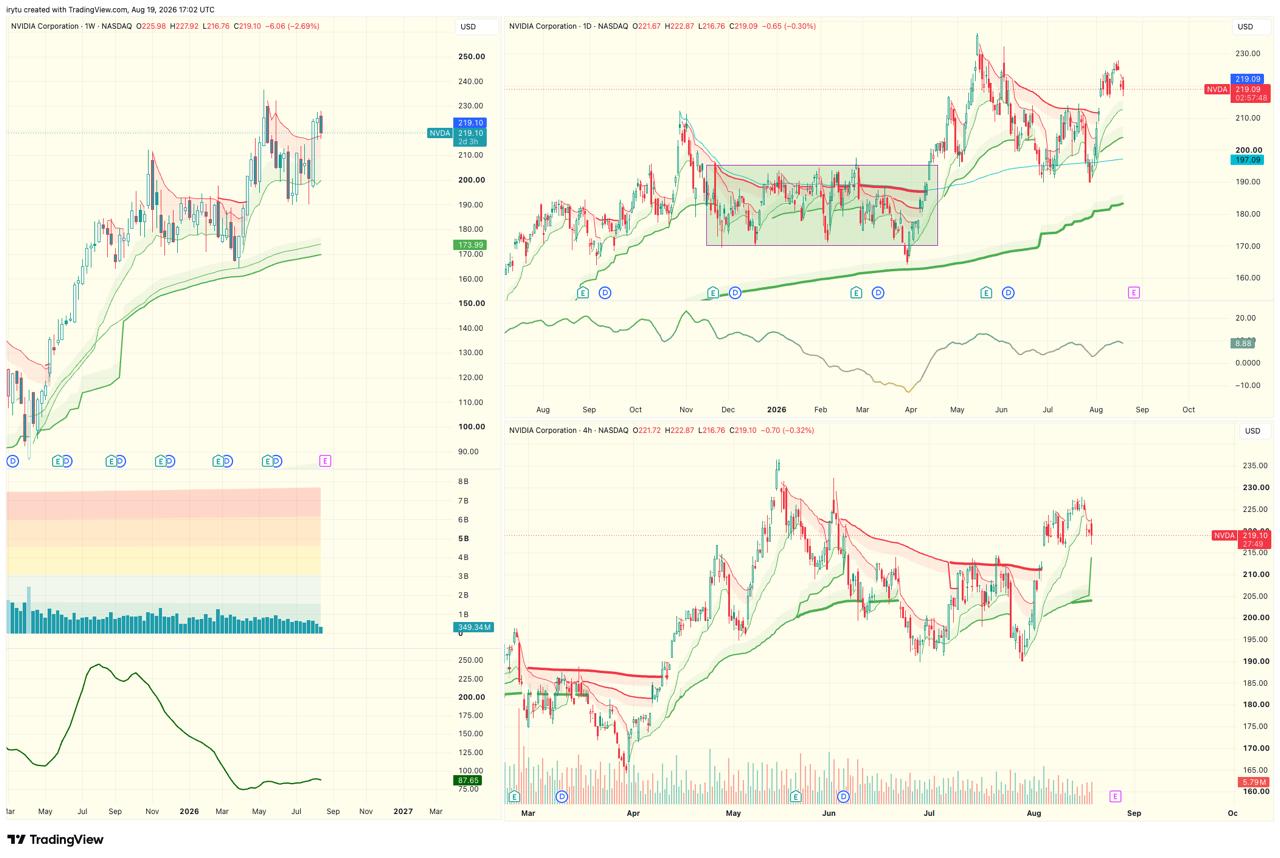This screenshot has width=1280, height=858.
Task: Click the 'NVIDIA Corporation · 4h · NASDAQ' chart title
Action: pyautogui.click(x=568, y=430)
